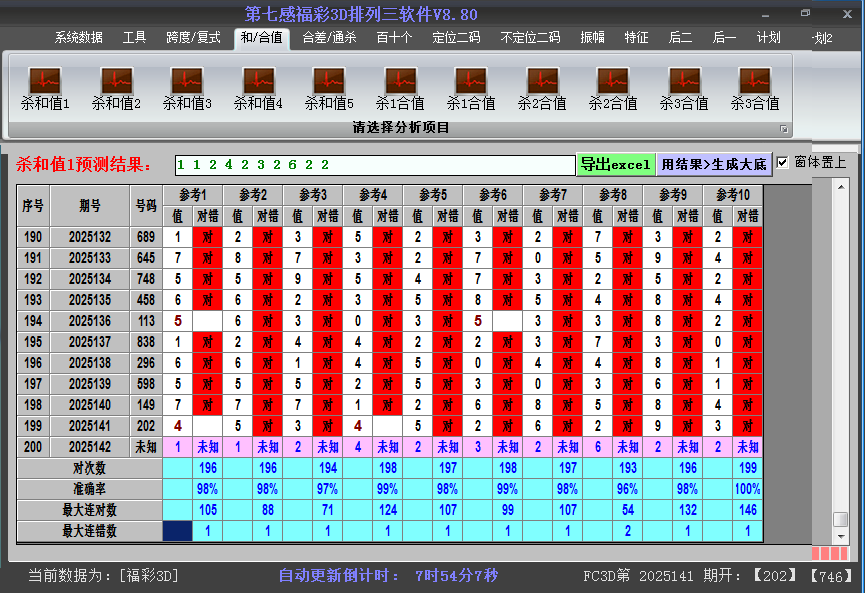Click the 146 最大连对数 cell
The image size is (865, 593).
tap(748, 510)
